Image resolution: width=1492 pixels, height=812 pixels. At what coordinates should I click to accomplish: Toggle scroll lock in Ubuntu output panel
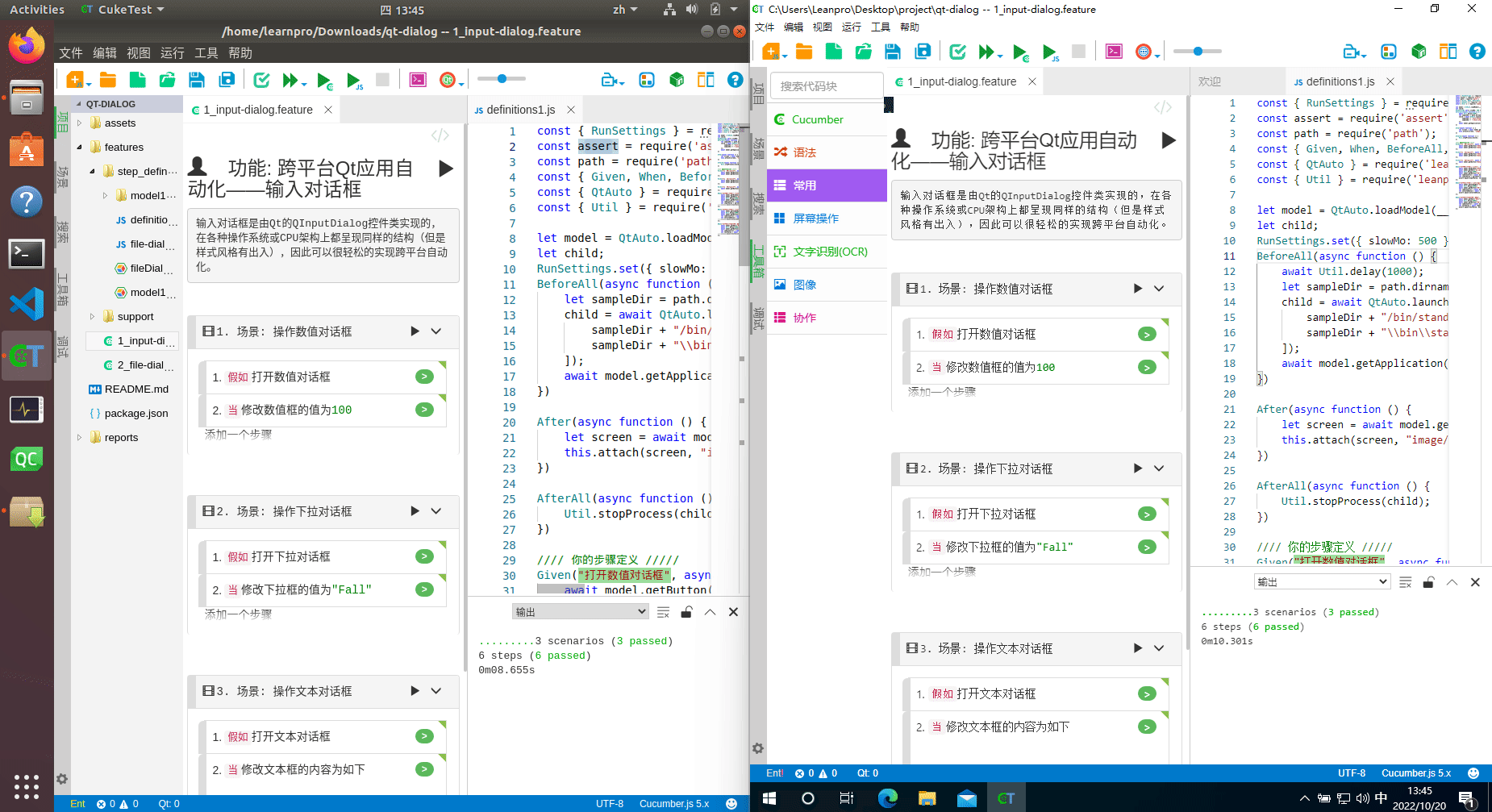point(686,612)
